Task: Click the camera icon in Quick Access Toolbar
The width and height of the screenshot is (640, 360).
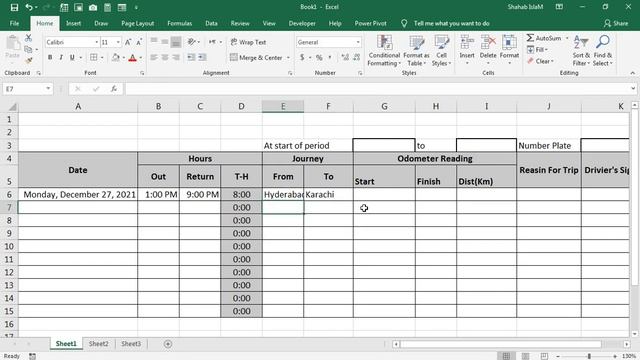Action: (93, 7)
